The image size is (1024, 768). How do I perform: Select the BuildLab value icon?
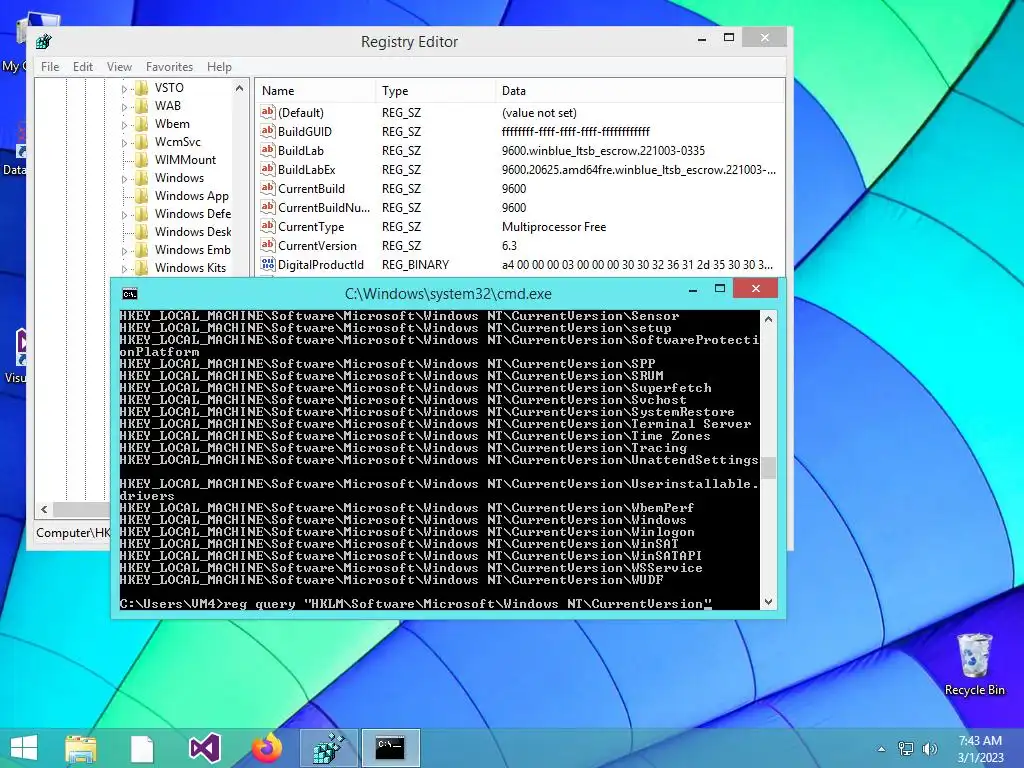pos(268,150)
